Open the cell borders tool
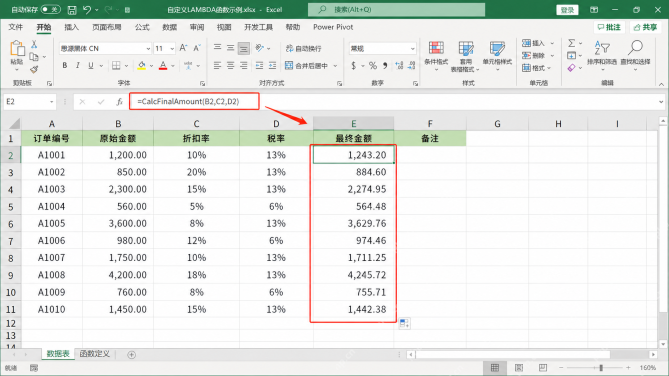This screenshot has width=669, height=376. pyautogui.click(x=116, y=66)
